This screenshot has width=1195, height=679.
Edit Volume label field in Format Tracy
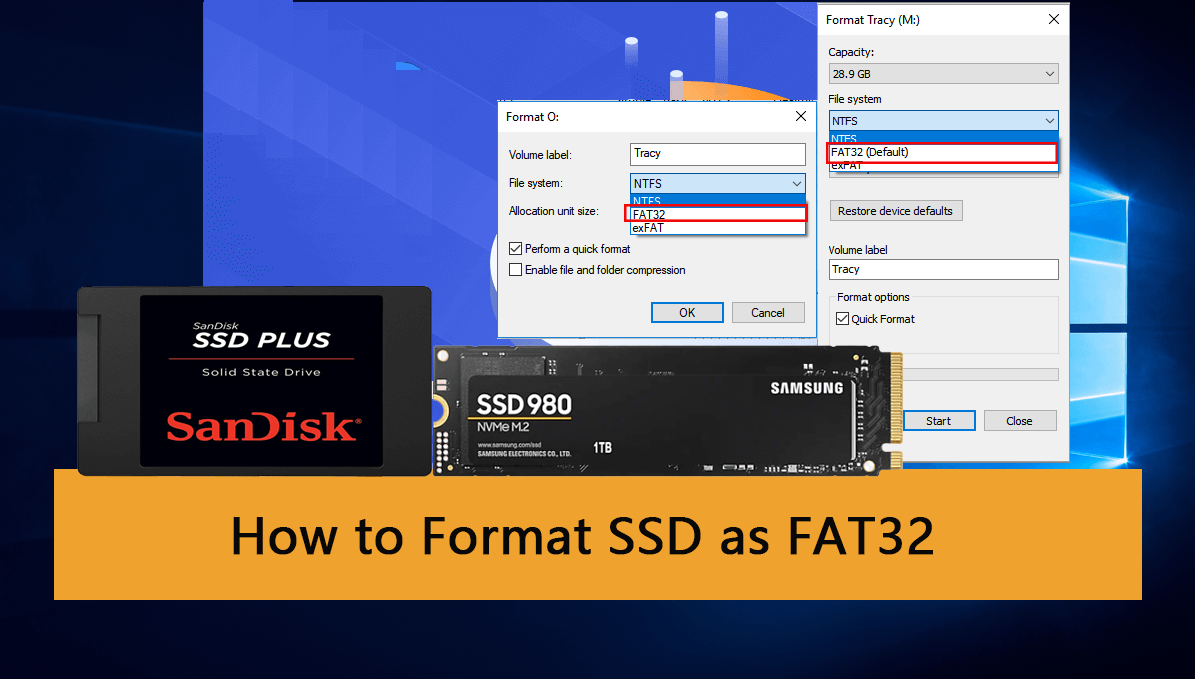click(944, 270)
